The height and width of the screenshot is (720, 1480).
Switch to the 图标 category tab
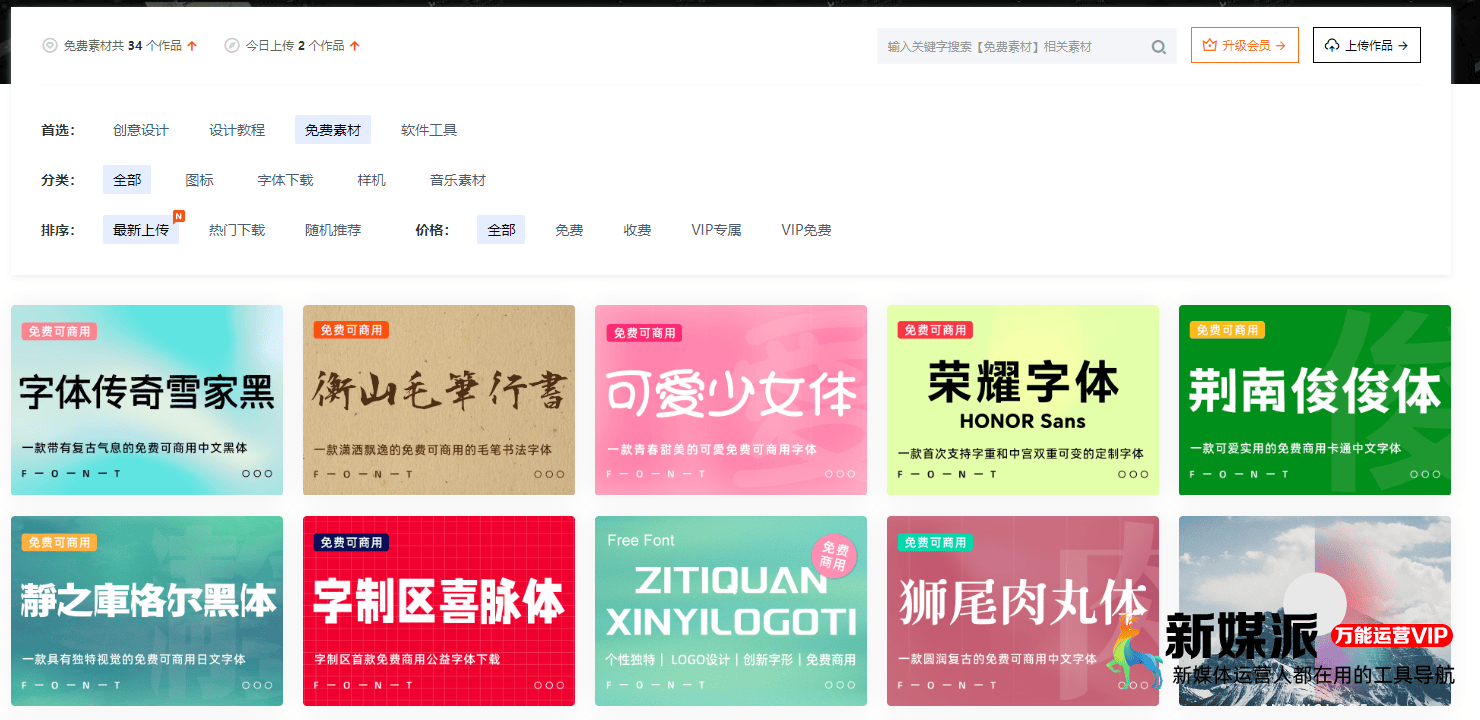point(199,179)
